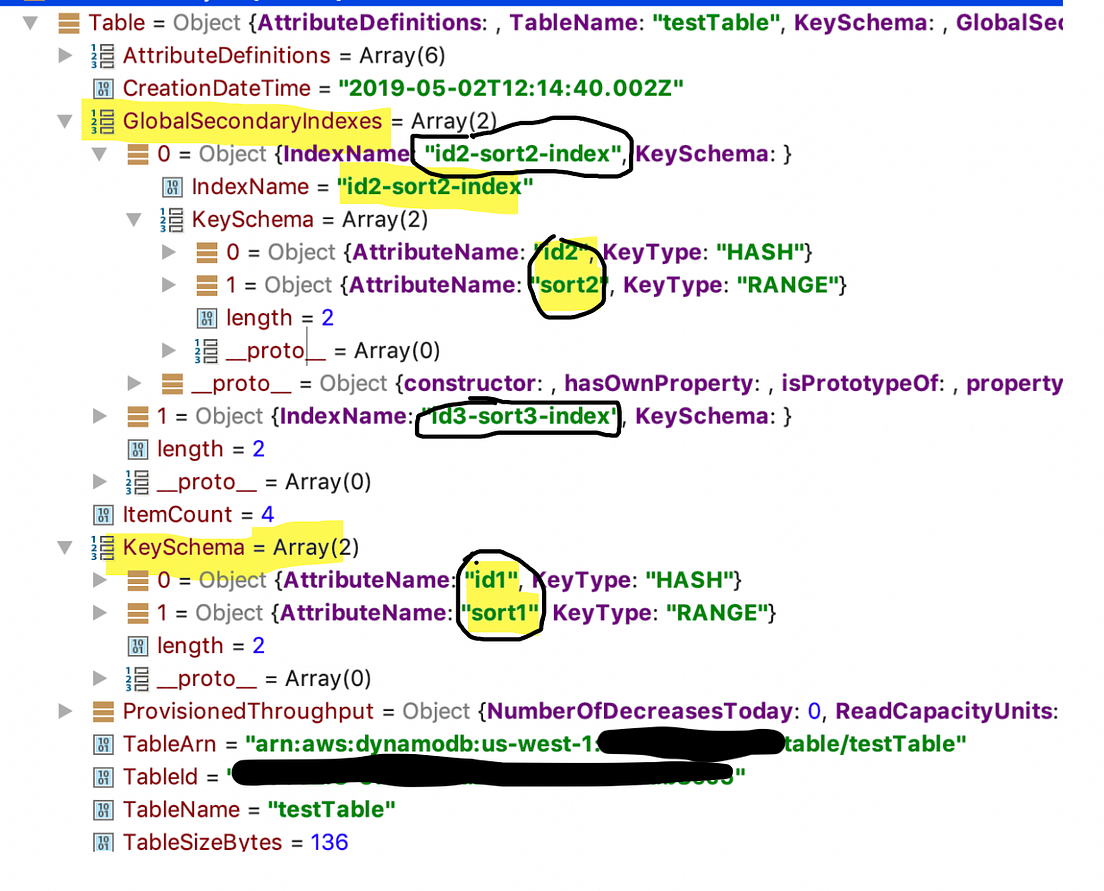
Task: Click the array icon beside GlobalSecondaryIndexes
Action: point(101,121)
